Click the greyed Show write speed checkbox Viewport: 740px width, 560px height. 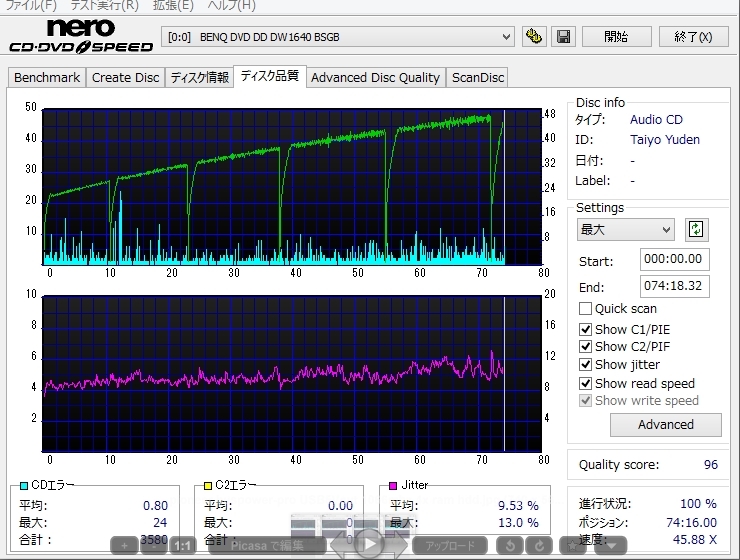click(x=585, y=401)
